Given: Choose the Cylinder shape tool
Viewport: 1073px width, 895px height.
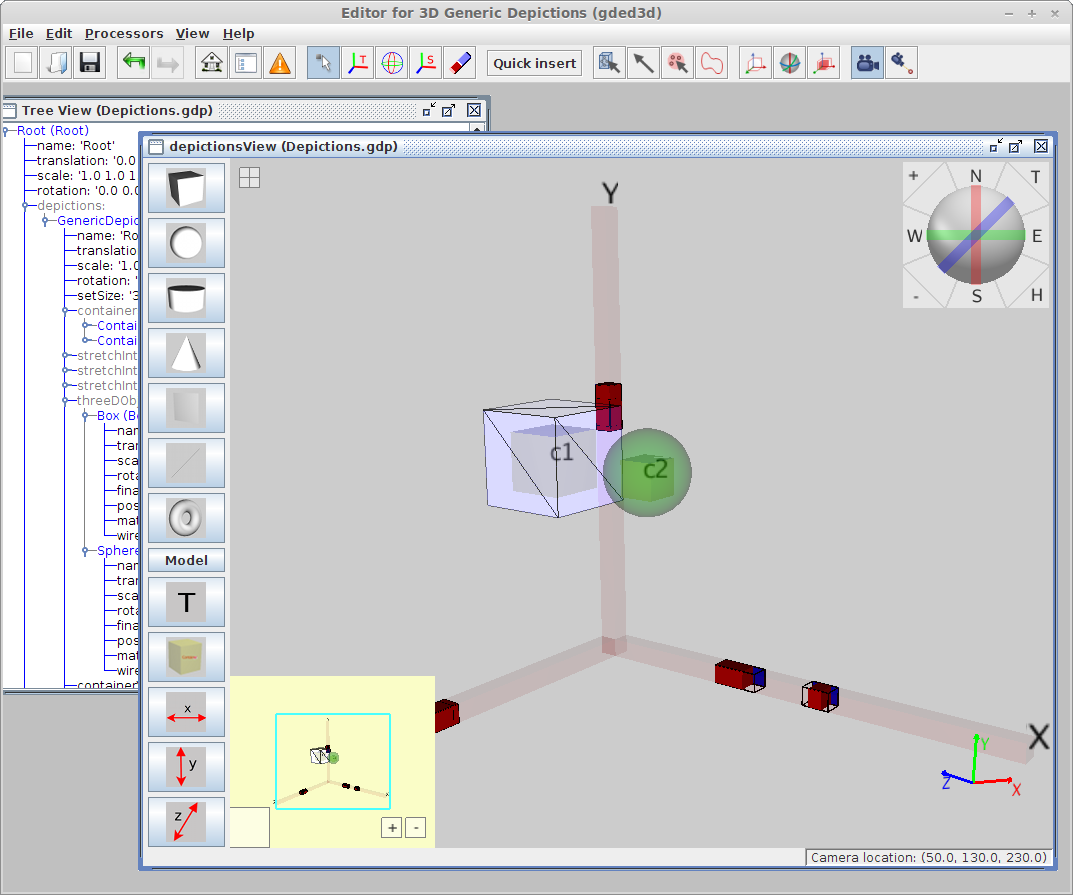Looking at the screenshot, I should pos(186,297).
